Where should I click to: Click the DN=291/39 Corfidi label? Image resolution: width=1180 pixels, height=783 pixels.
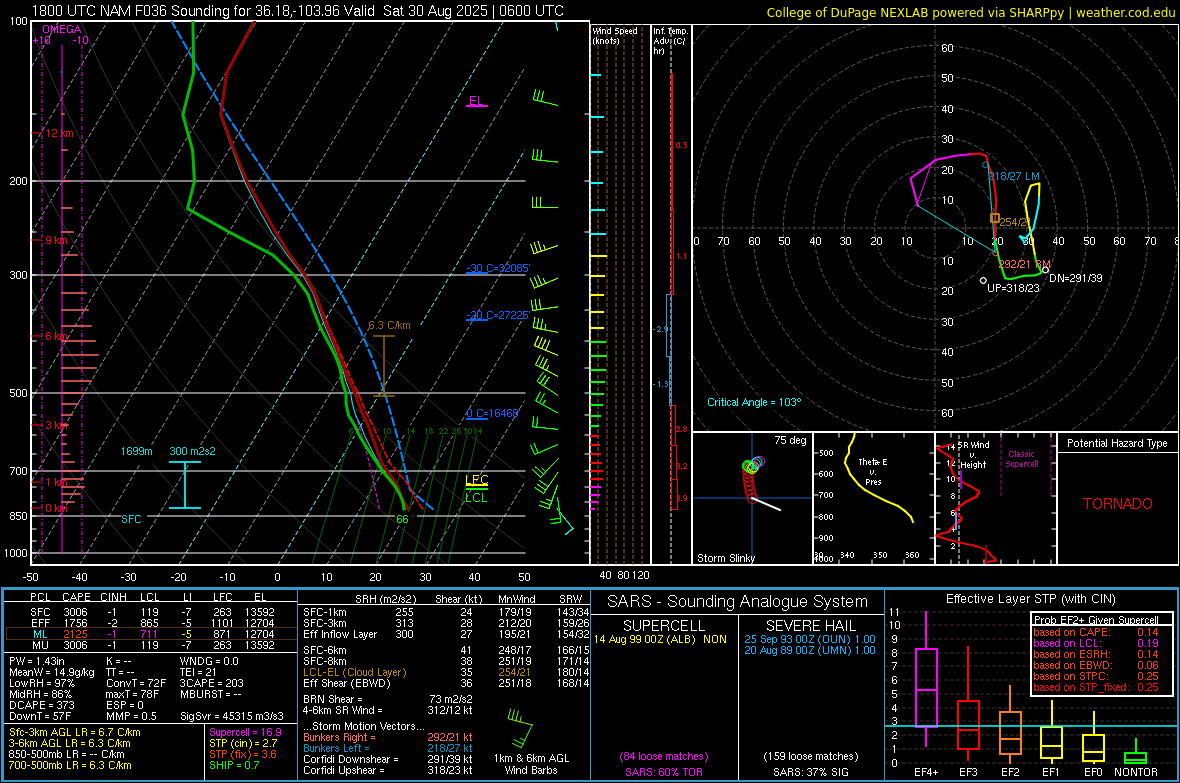click(1075, 278)
